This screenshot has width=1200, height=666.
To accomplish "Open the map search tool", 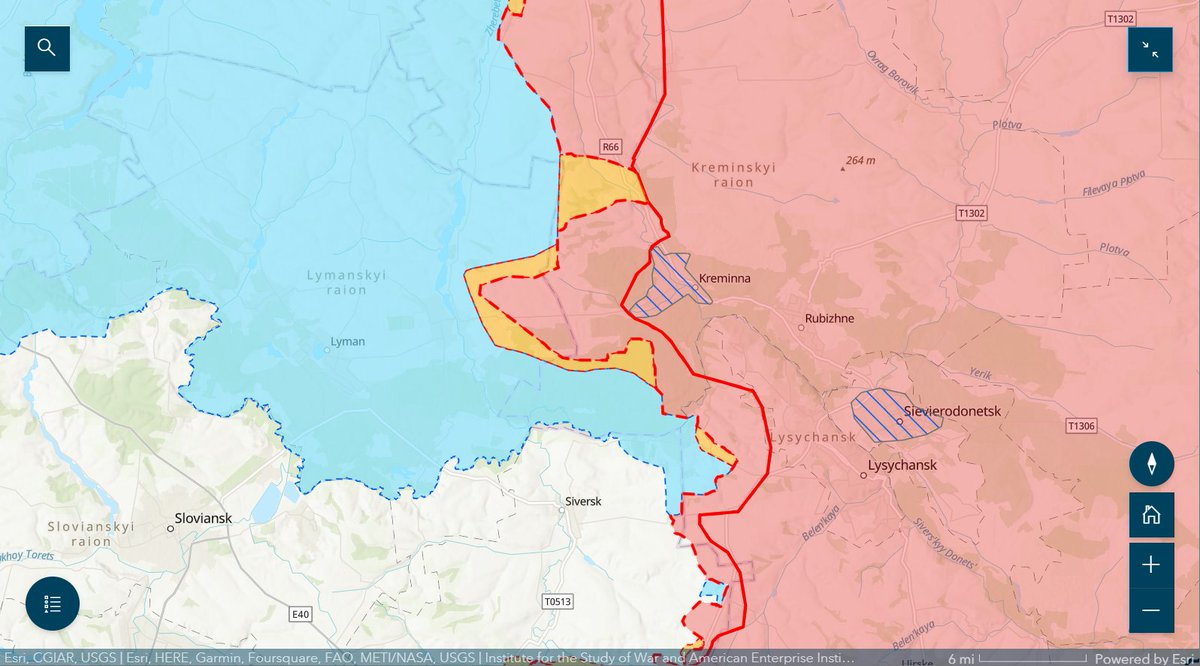I will click(47, 48).
